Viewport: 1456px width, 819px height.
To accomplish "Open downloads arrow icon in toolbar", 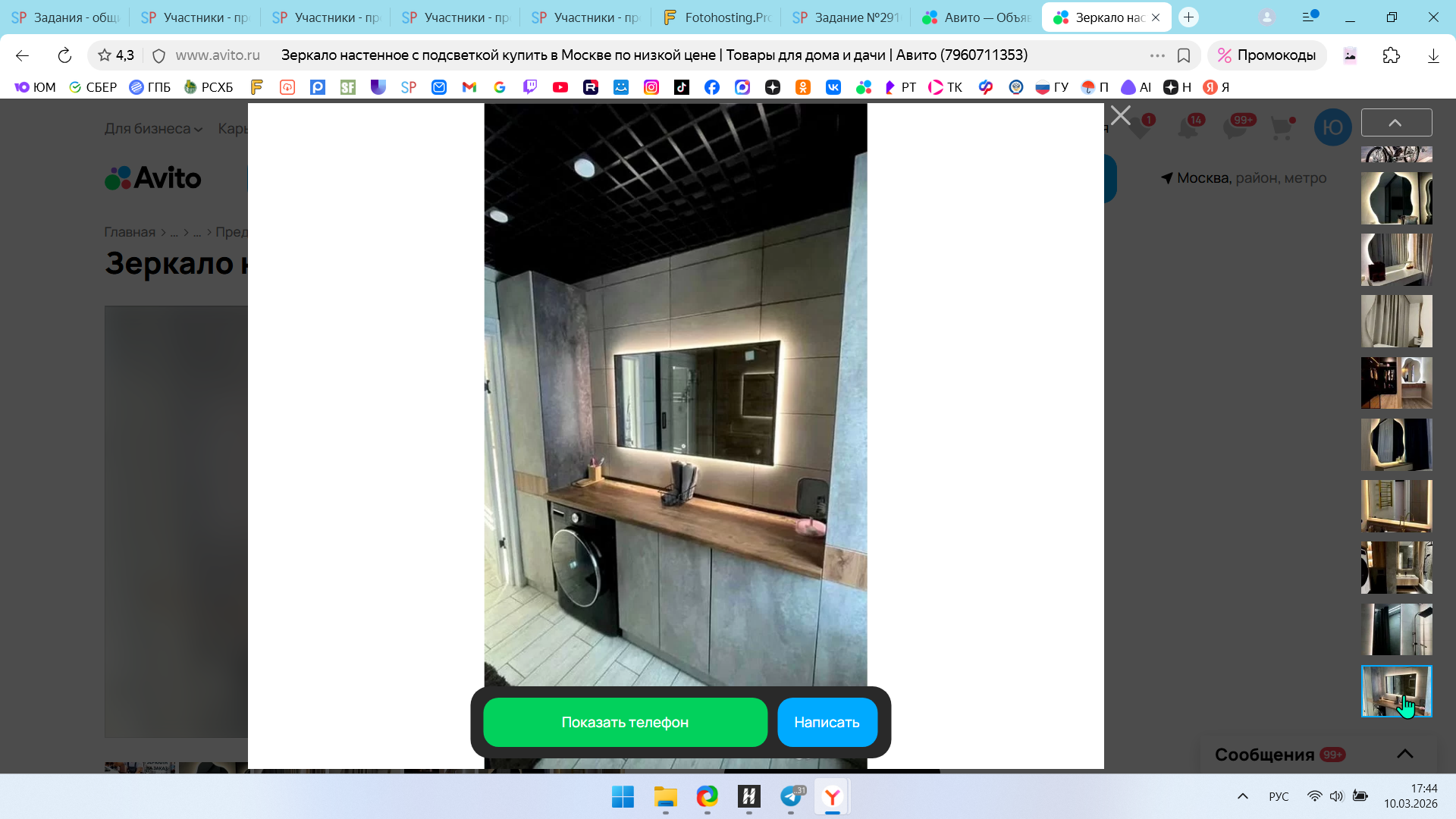I will coord(1432,55).
